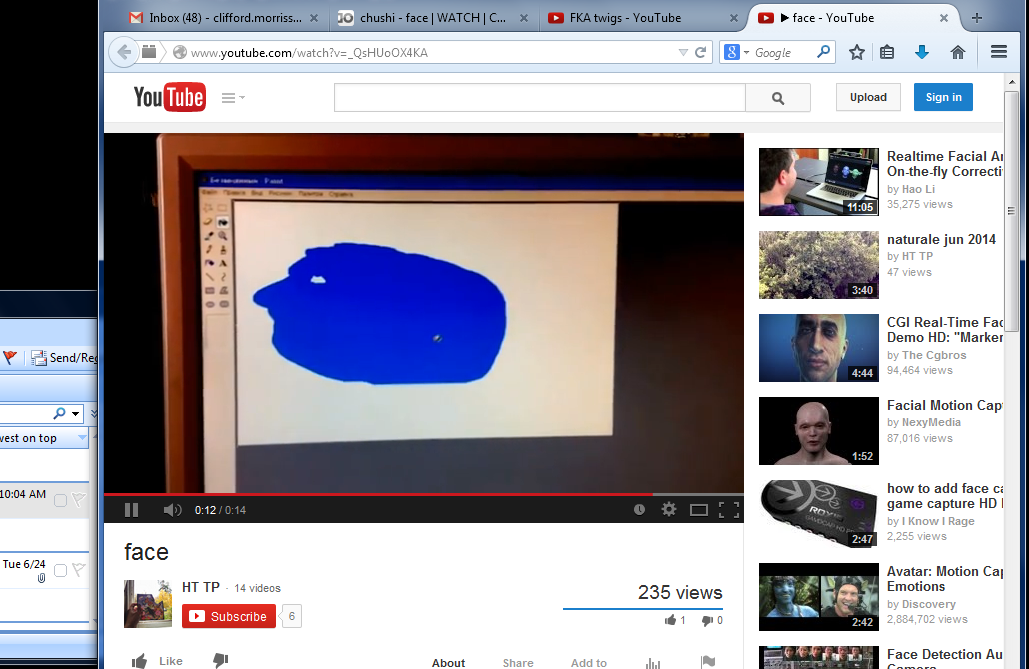Image resolution: width=1029 pixels, height=669 pixels.
Task: Enter fullscreen mode
Action: [729, 510]
